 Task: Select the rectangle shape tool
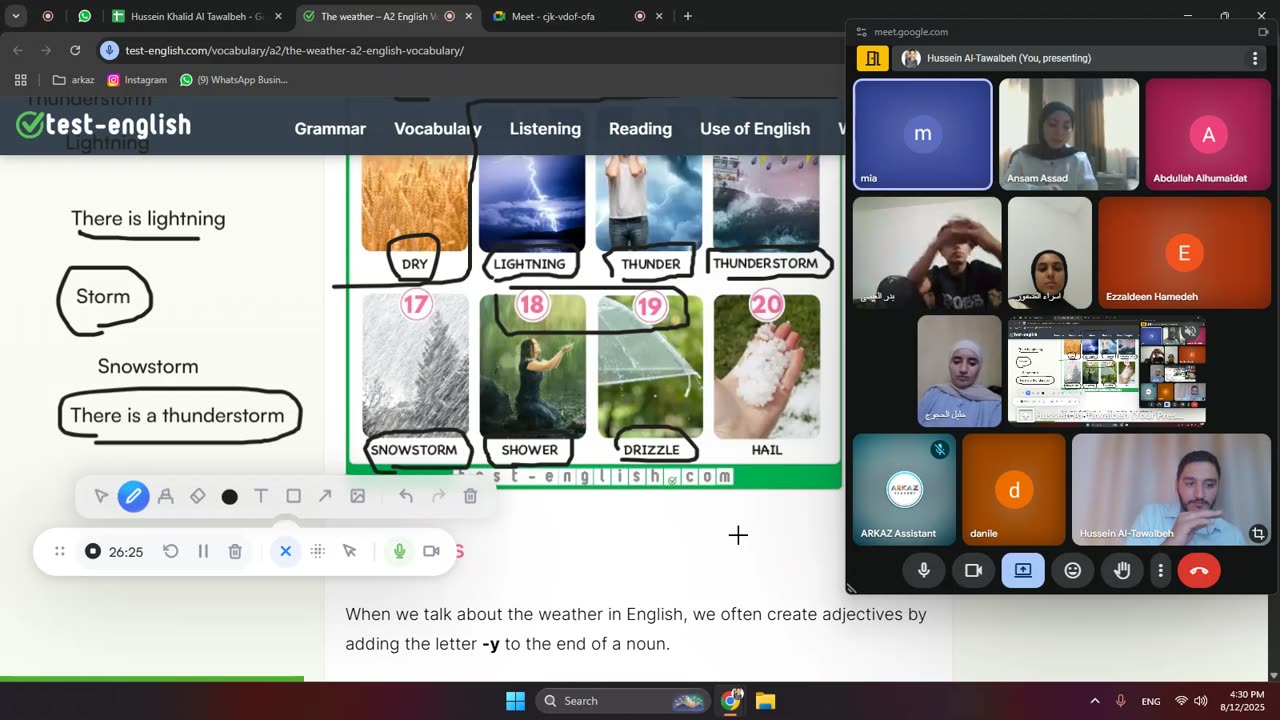point(293,496)
